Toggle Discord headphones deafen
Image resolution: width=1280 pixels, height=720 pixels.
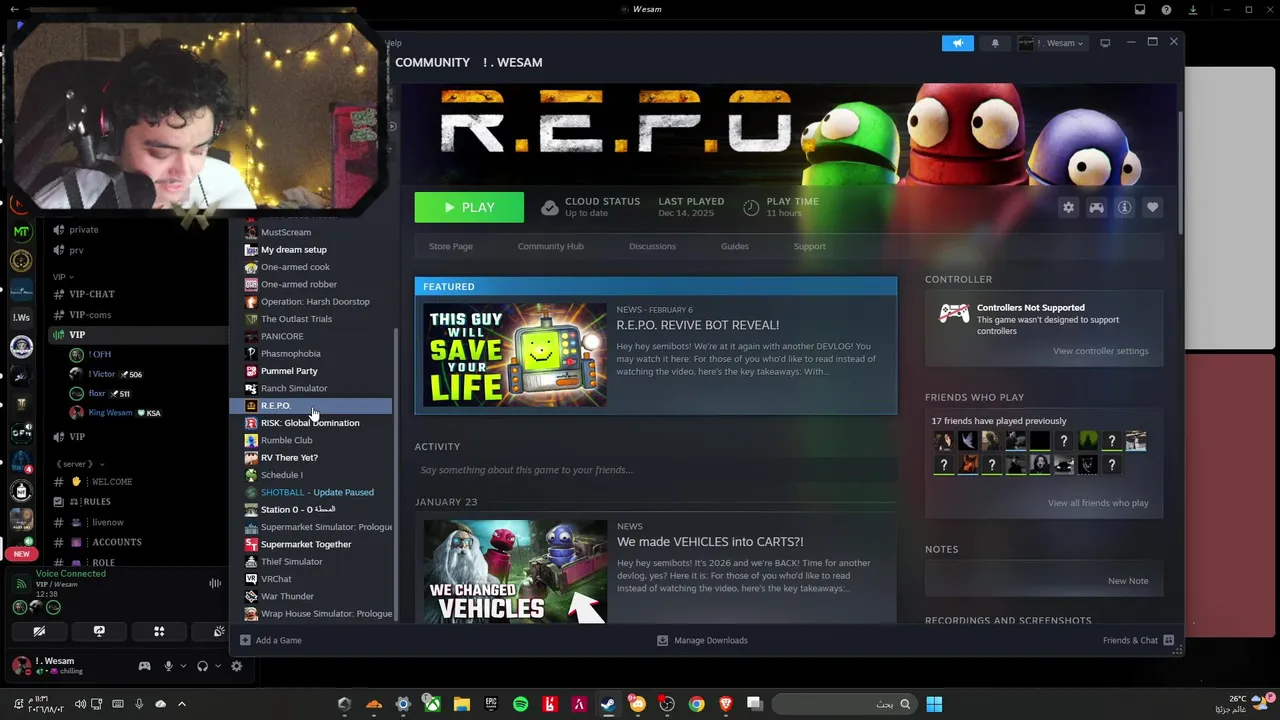(203, 666)
